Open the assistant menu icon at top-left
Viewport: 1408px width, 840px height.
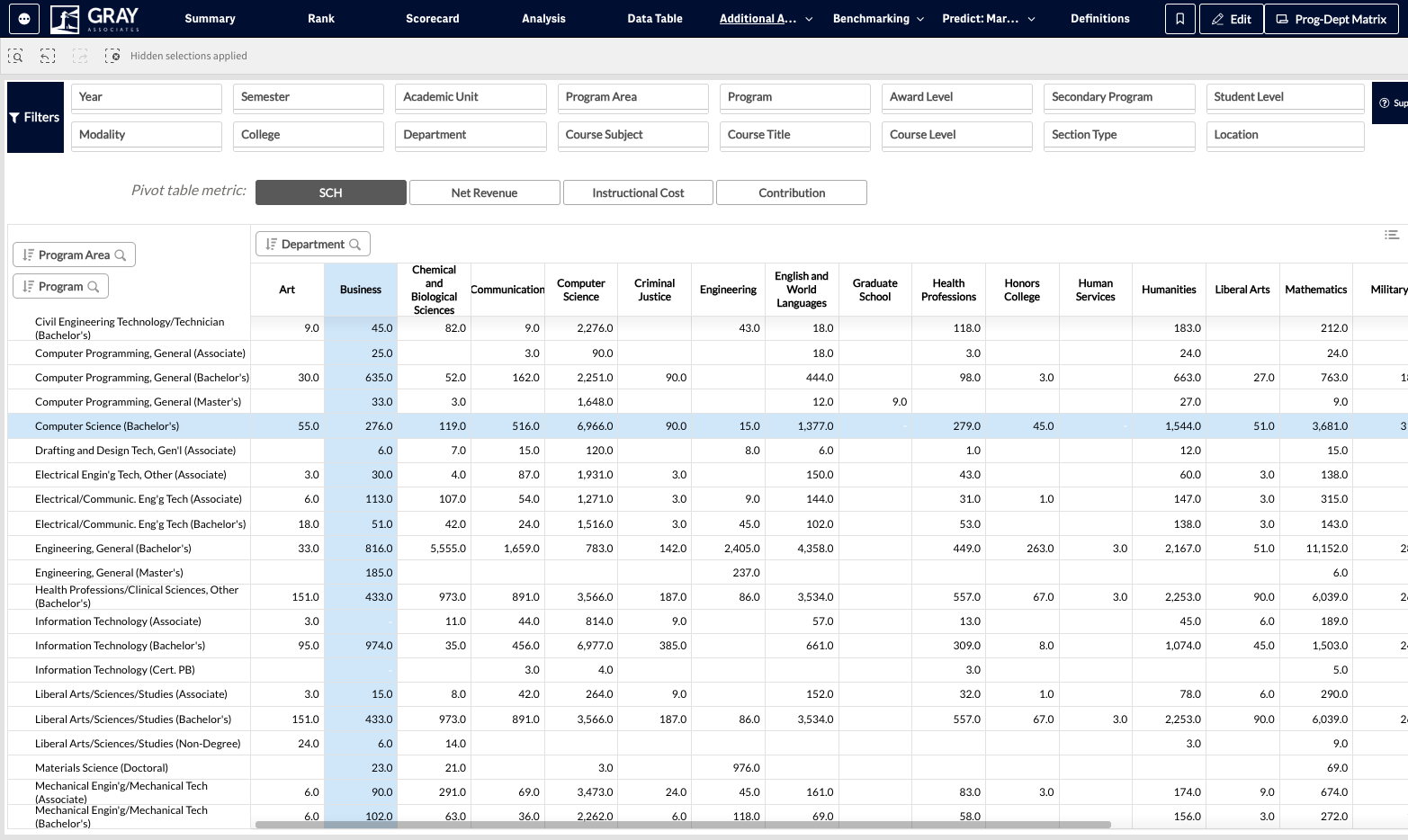24,18
